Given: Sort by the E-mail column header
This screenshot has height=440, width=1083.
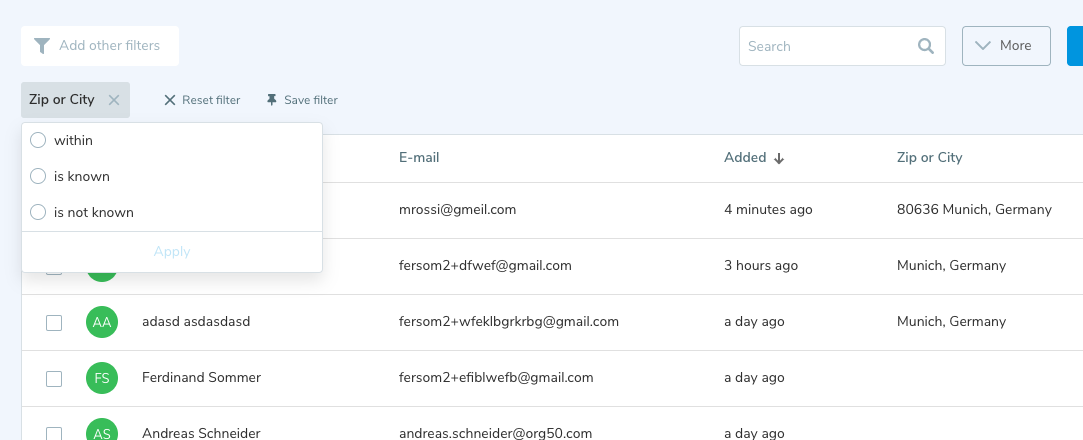Looking at the screenshot, I should coord(419,158).
